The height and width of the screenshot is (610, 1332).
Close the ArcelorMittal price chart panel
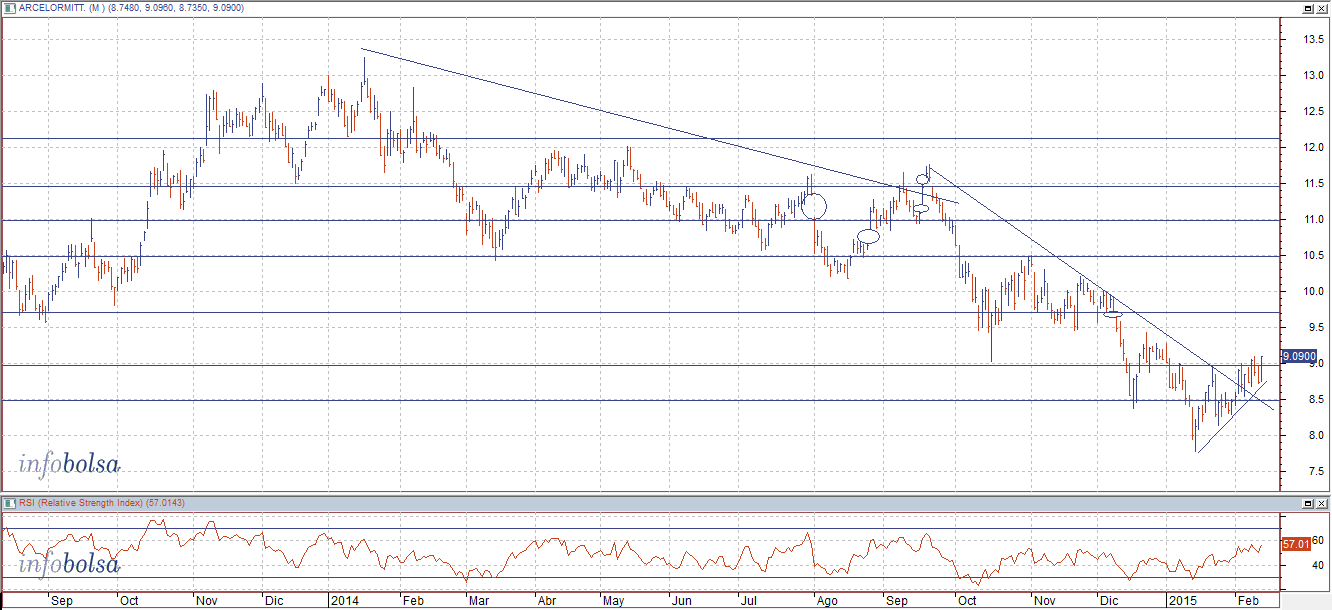point(1321,7)
